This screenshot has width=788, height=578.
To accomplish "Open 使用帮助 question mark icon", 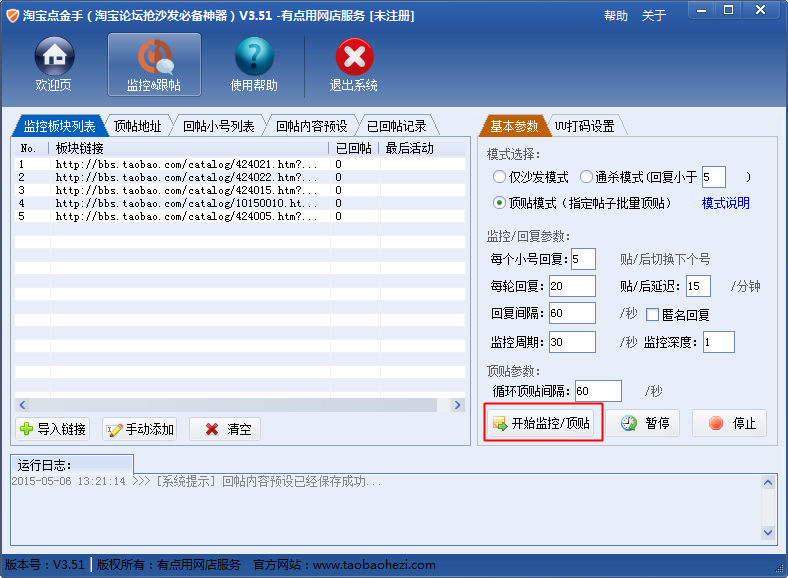I will [254, 56].
